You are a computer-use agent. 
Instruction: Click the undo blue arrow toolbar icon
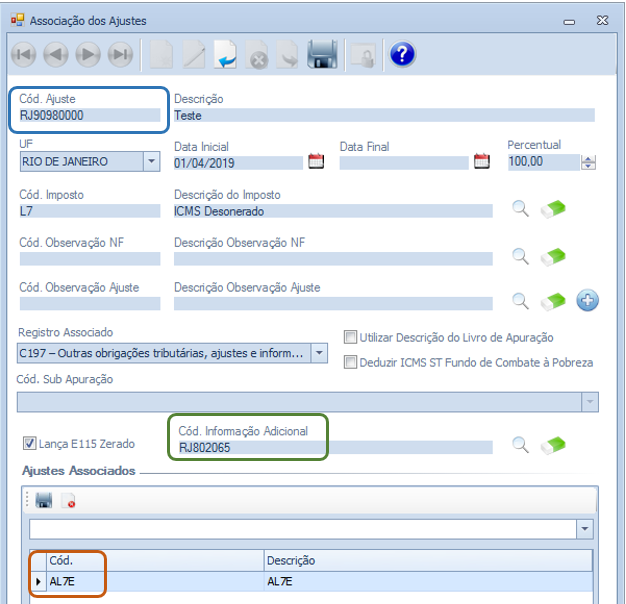(x=226, y=54)
